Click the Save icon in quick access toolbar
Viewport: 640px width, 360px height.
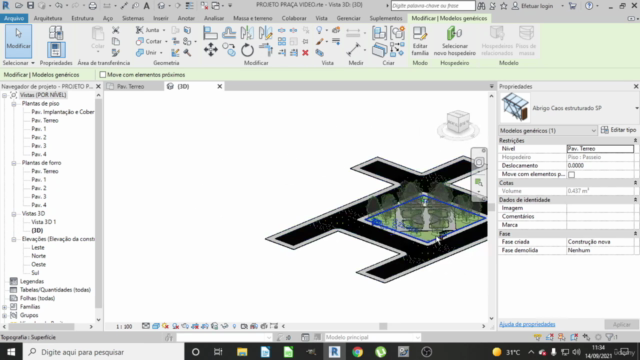31,6
